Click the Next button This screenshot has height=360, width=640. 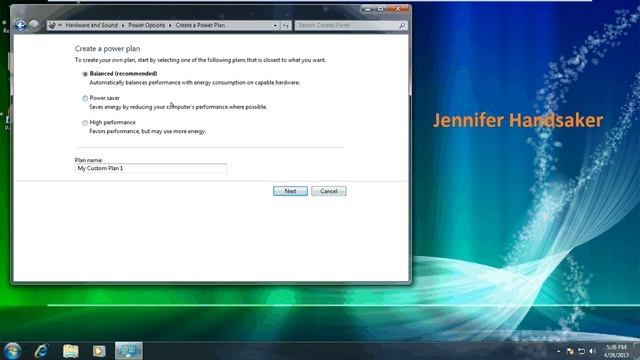290,191
